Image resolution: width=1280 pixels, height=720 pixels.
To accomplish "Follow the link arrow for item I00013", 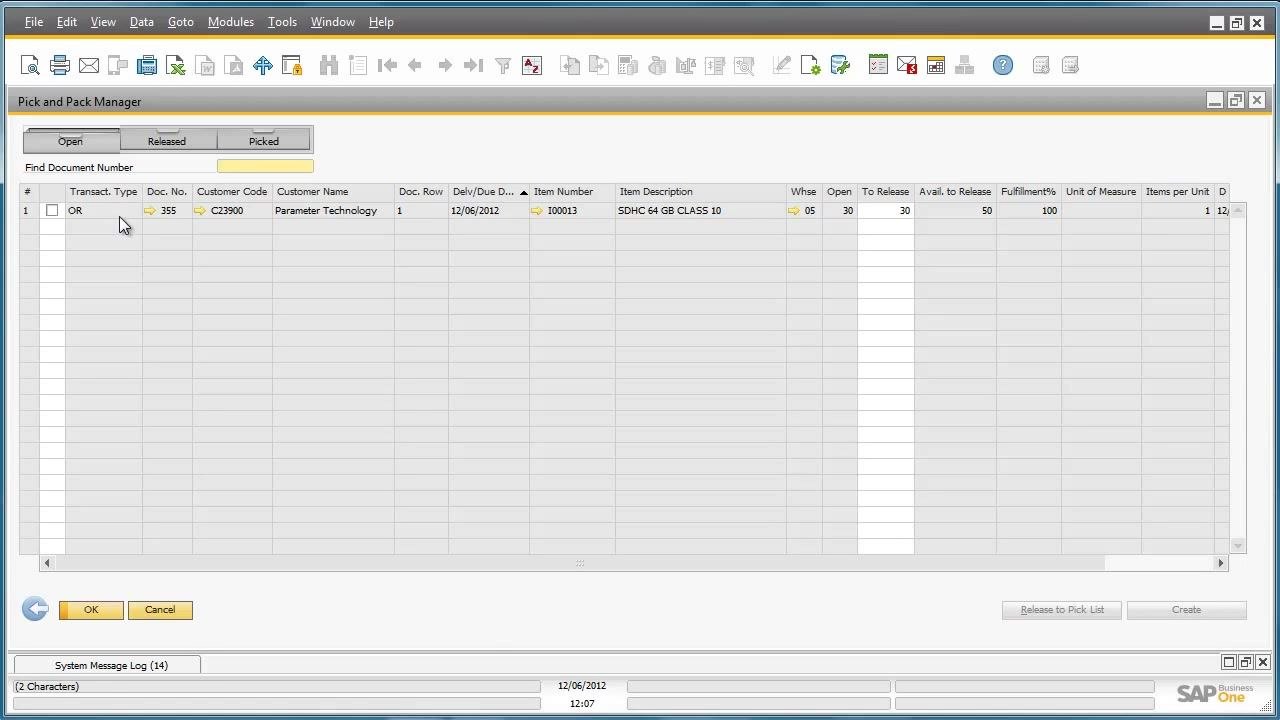I will pyautogui.click(x=537, y=211).
